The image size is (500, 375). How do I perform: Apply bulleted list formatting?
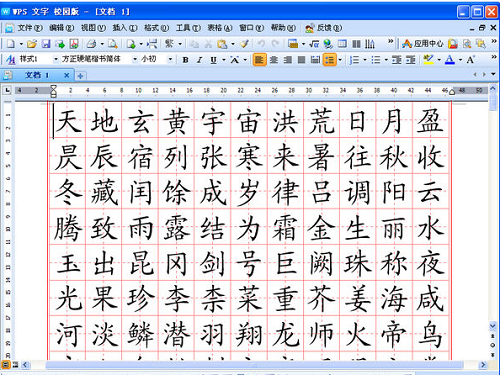click(376, 60)
